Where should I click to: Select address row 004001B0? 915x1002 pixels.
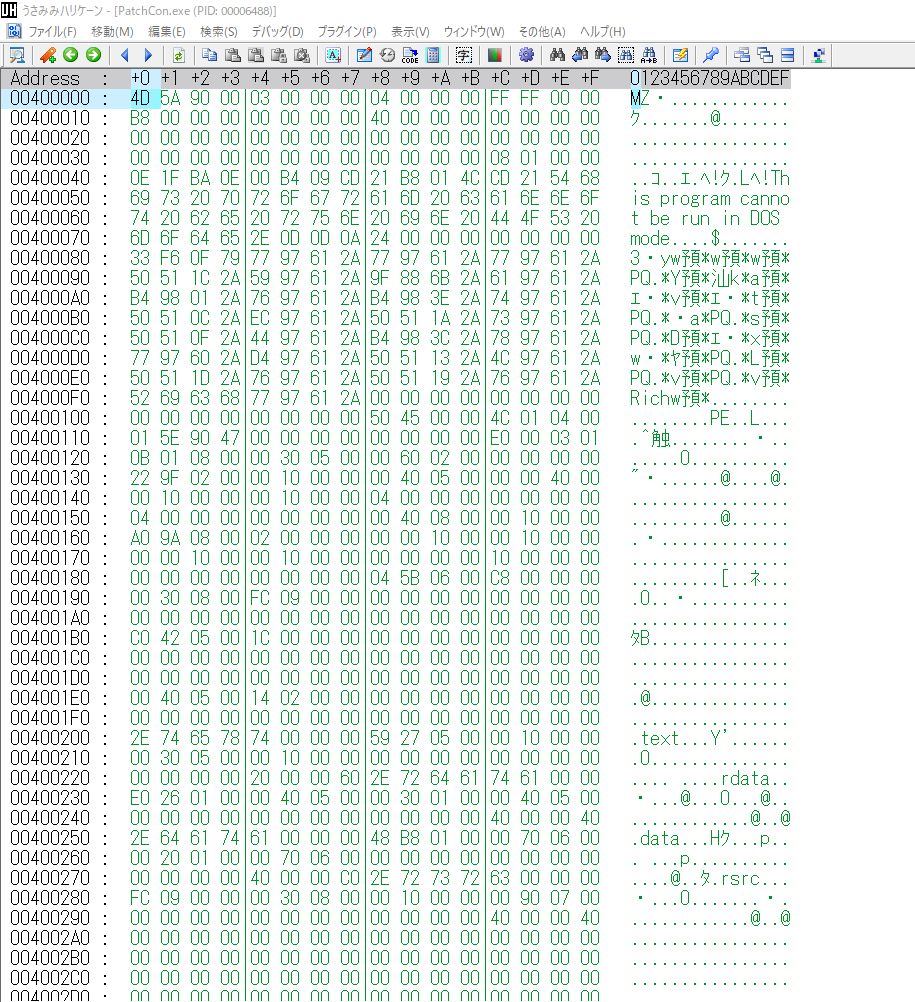pyautogui.click(x=50, y=638)
